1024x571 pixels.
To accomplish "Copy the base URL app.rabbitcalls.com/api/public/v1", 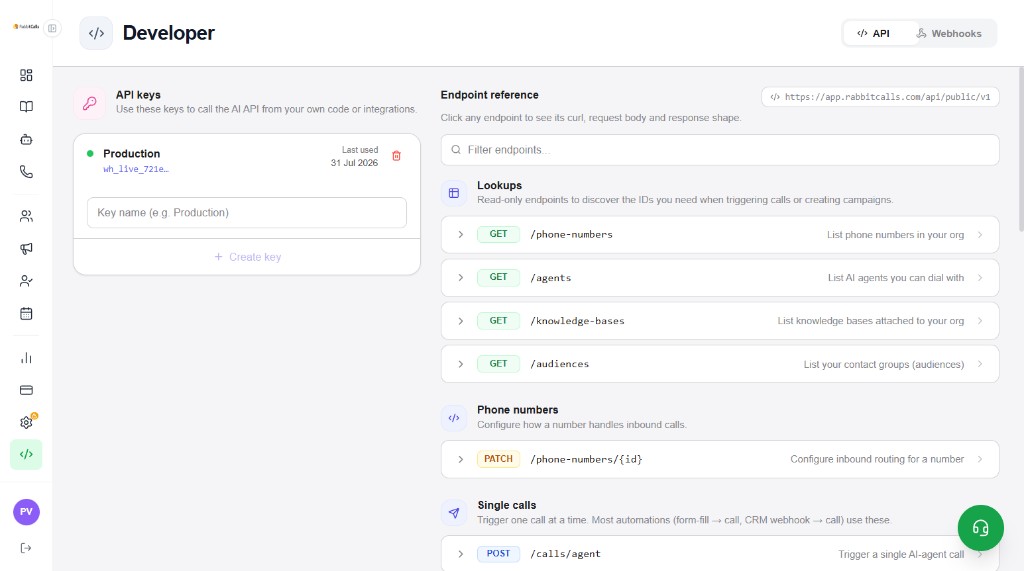I will coord(880,97).
